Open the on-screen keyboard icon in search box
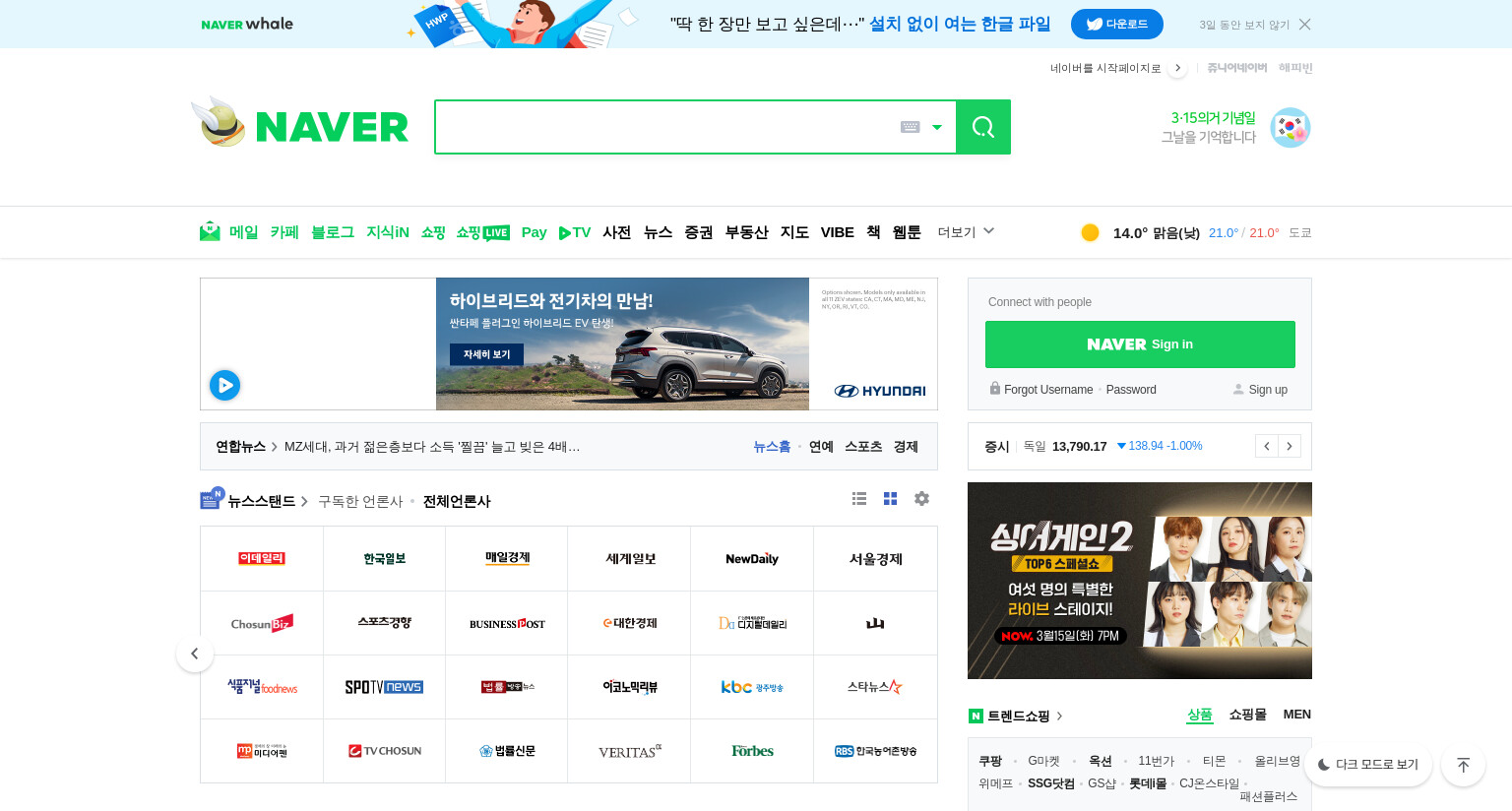Screen dimensions: 1512x811 [911, 127]
